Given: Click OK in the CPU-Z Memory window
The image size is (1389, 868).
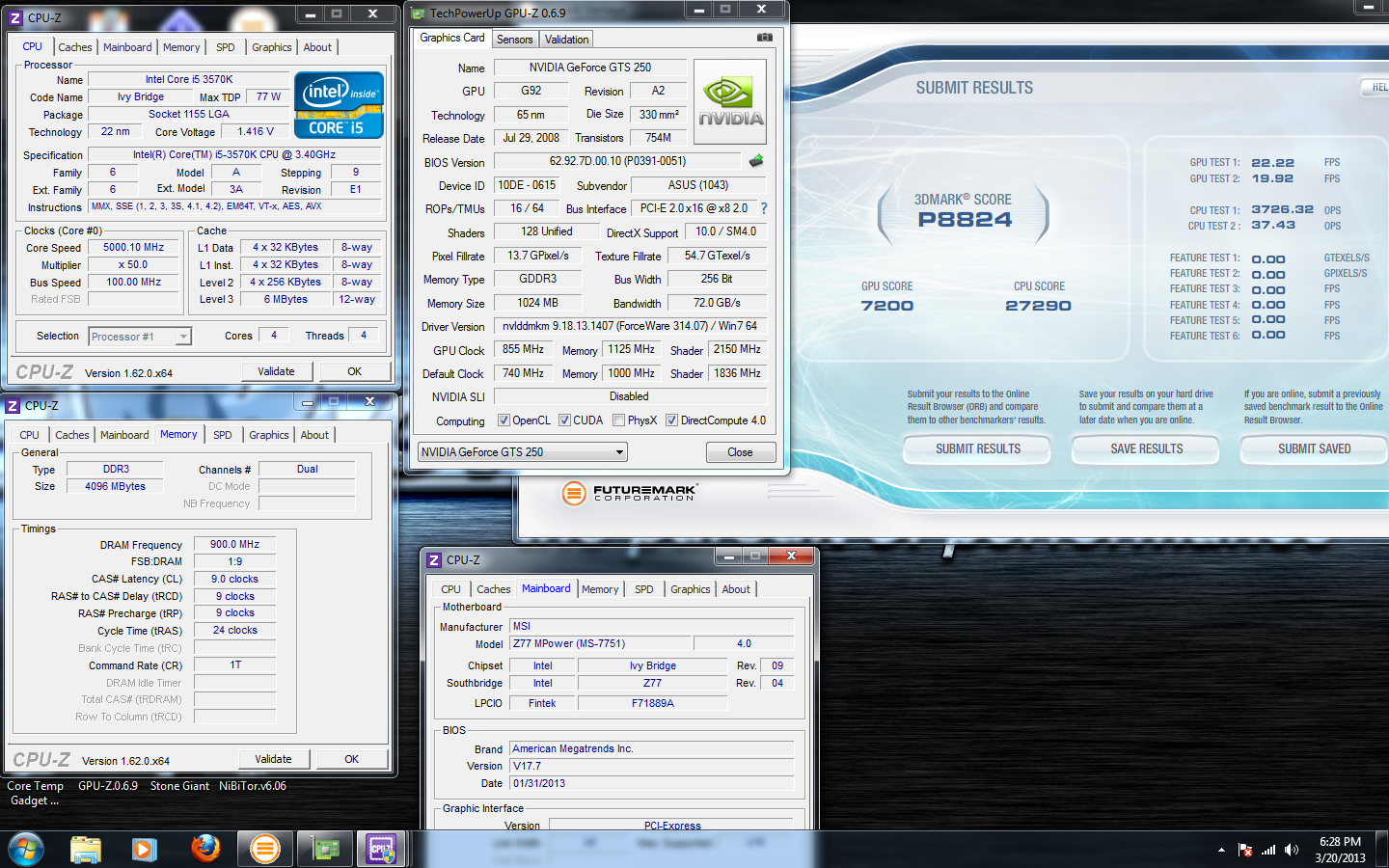Looking at the screenshot, I should click(x=352, y=759).
